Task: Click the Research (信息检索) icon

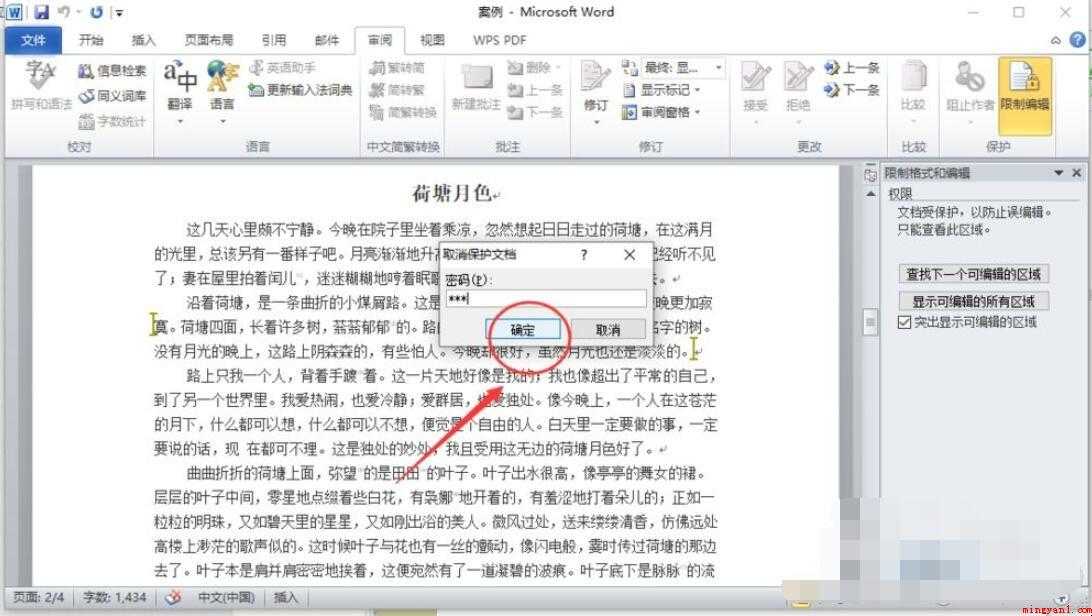Action: click(x=86, y=70)
